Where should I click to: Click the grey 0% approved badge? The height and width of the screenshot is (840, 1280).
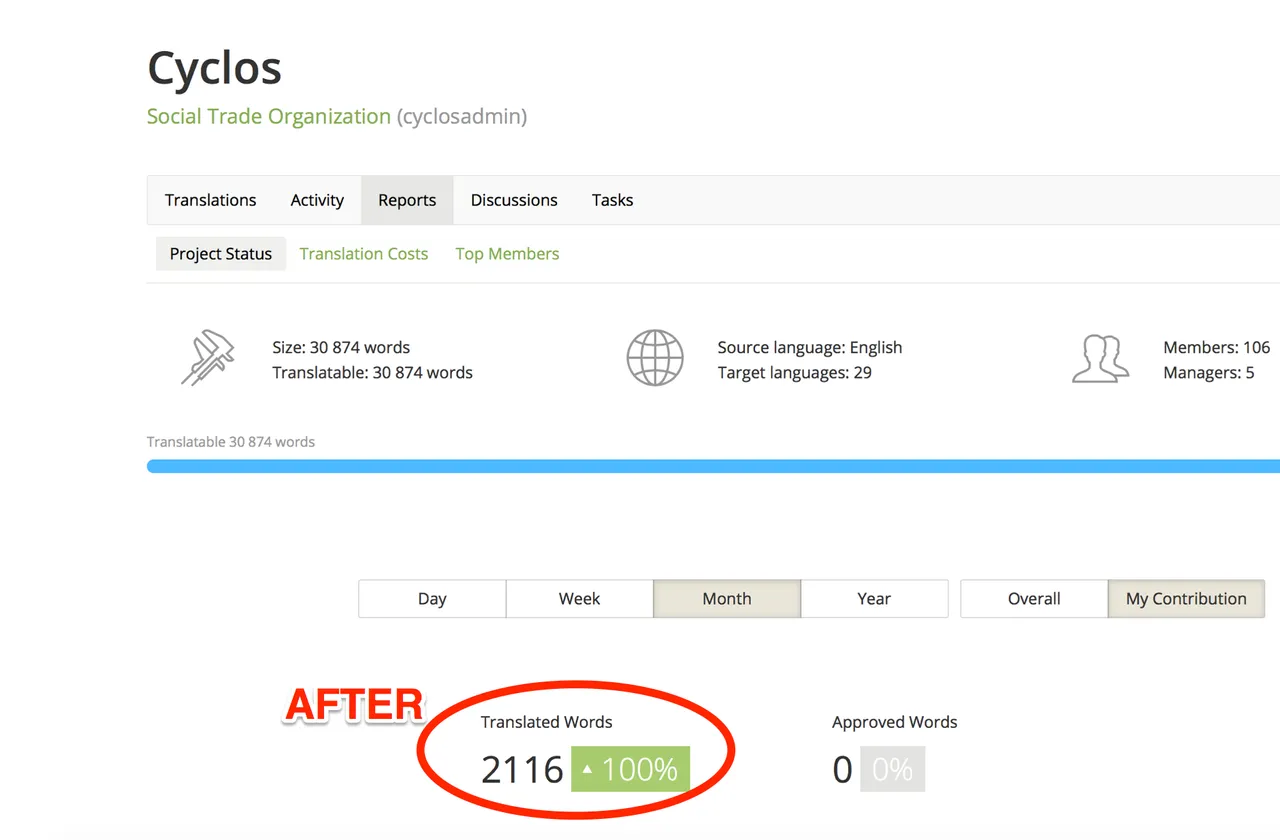click(x=891, y=769)
